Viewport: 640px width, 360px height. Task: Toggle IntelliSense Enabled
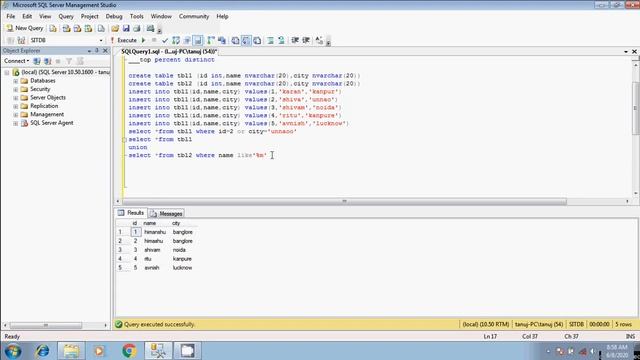198,40
